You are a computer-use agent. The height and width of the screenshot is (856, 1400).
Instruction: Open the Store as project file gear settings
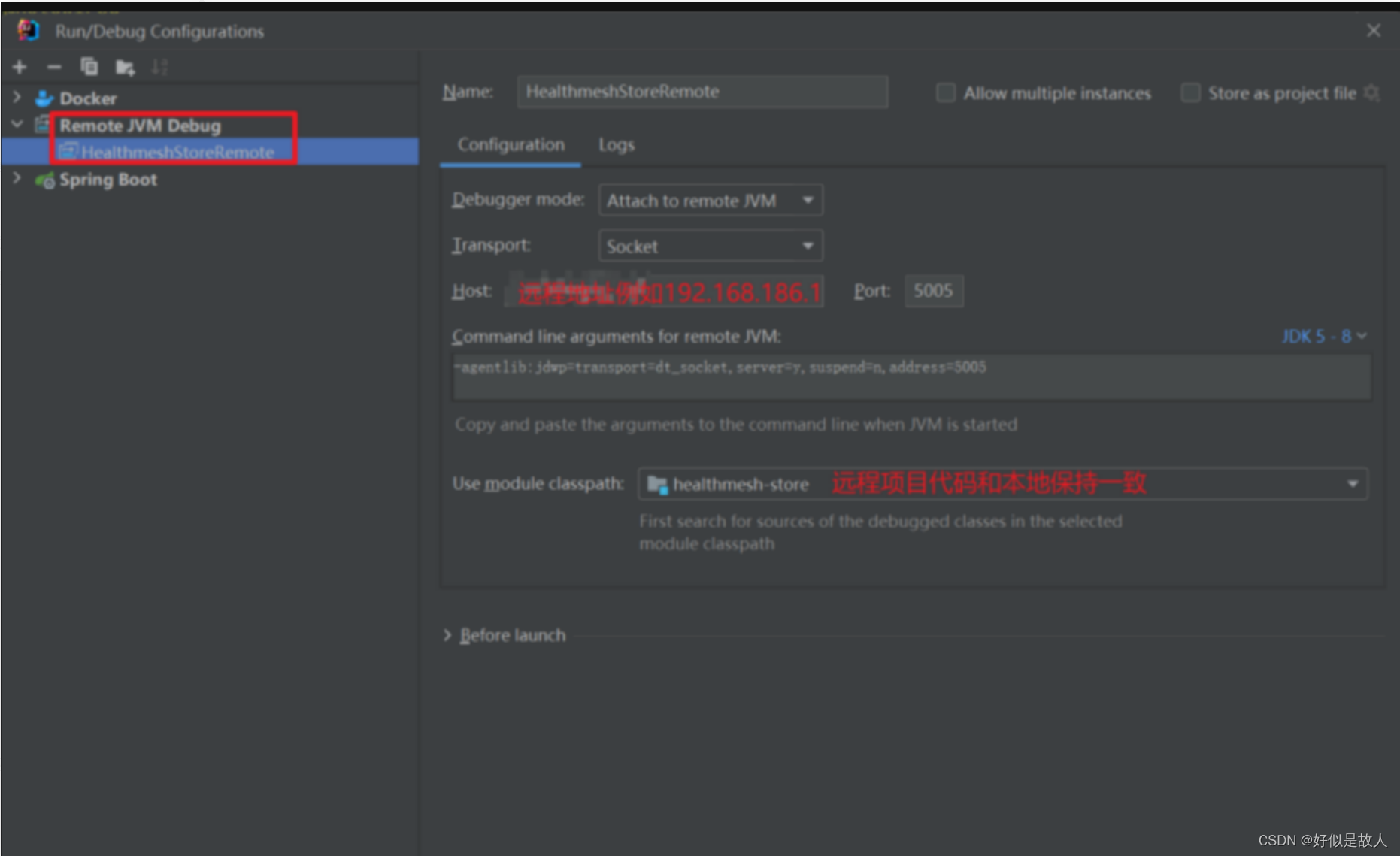(1373, 92)
